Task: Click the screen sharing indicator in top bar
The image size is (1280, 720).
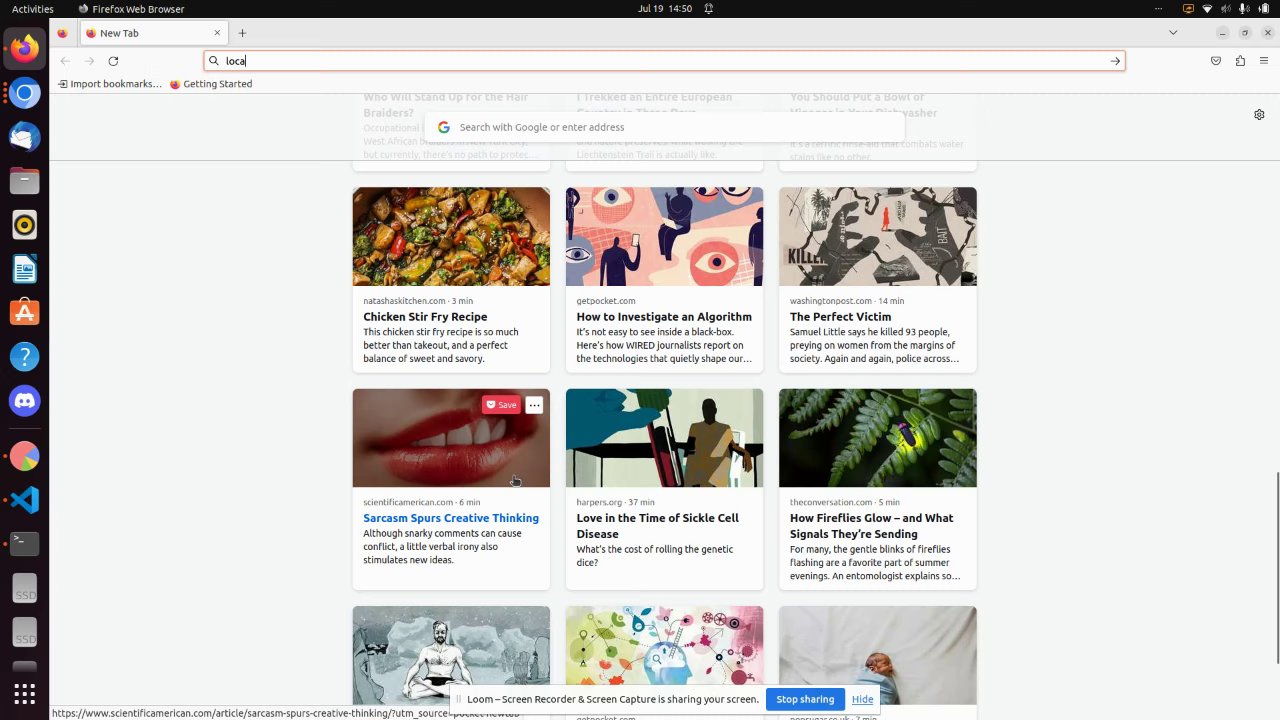Action: (1188, 8)
